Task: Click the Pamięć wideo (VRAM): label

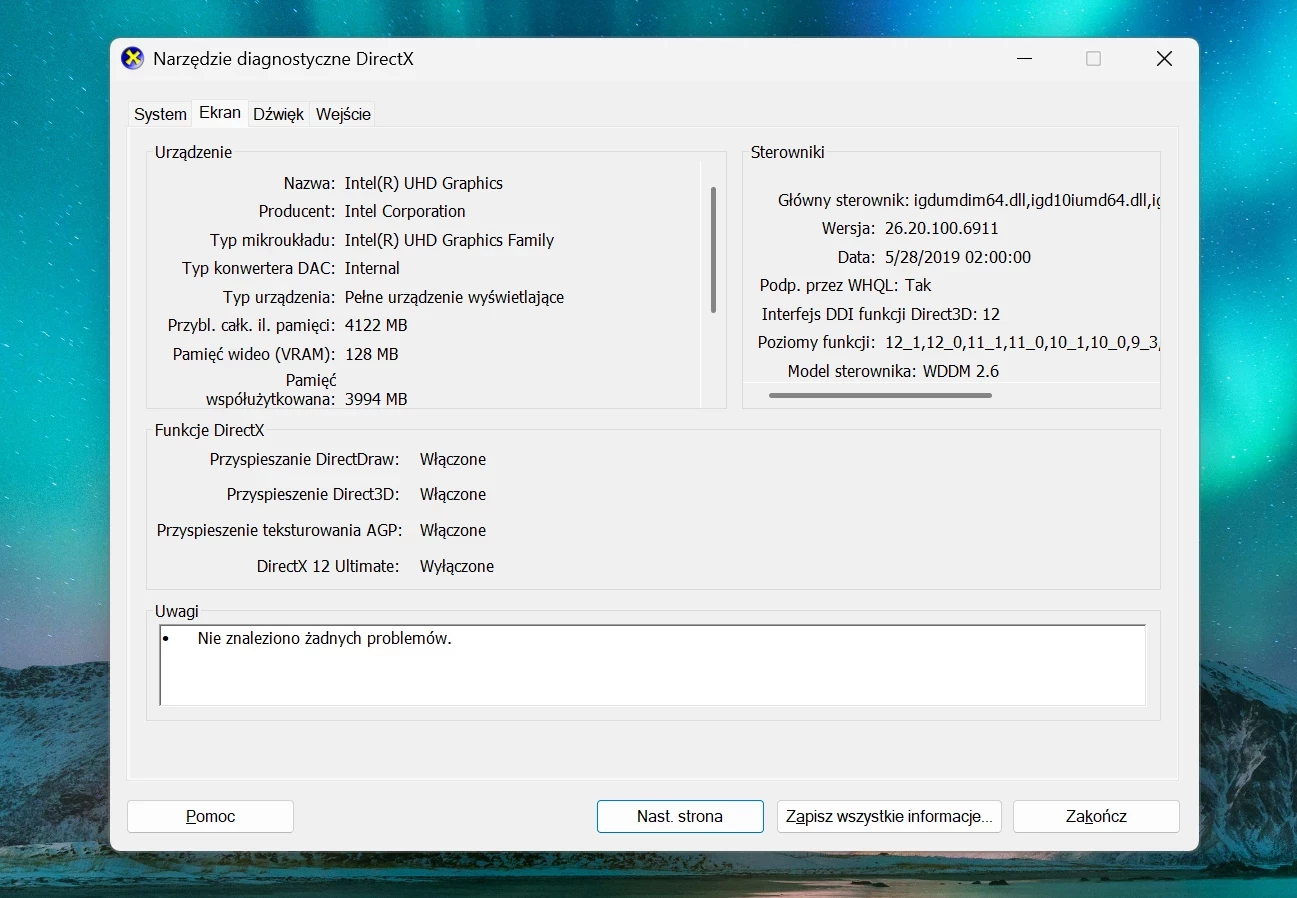Action: pyautogui.click(x=254, y=354)
